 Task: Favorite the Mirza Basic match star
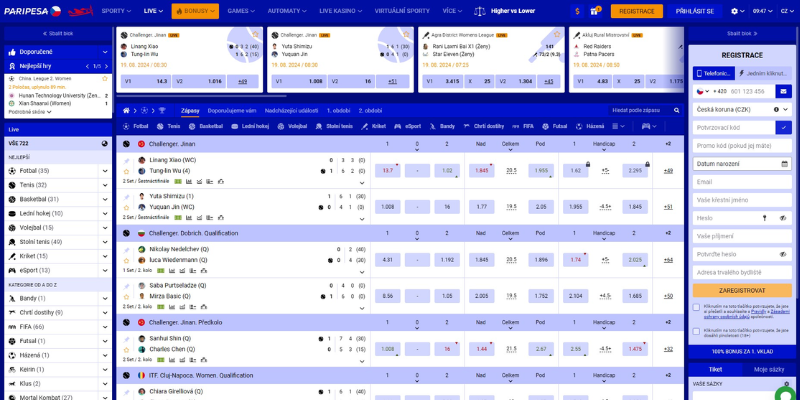pos(126,296)
